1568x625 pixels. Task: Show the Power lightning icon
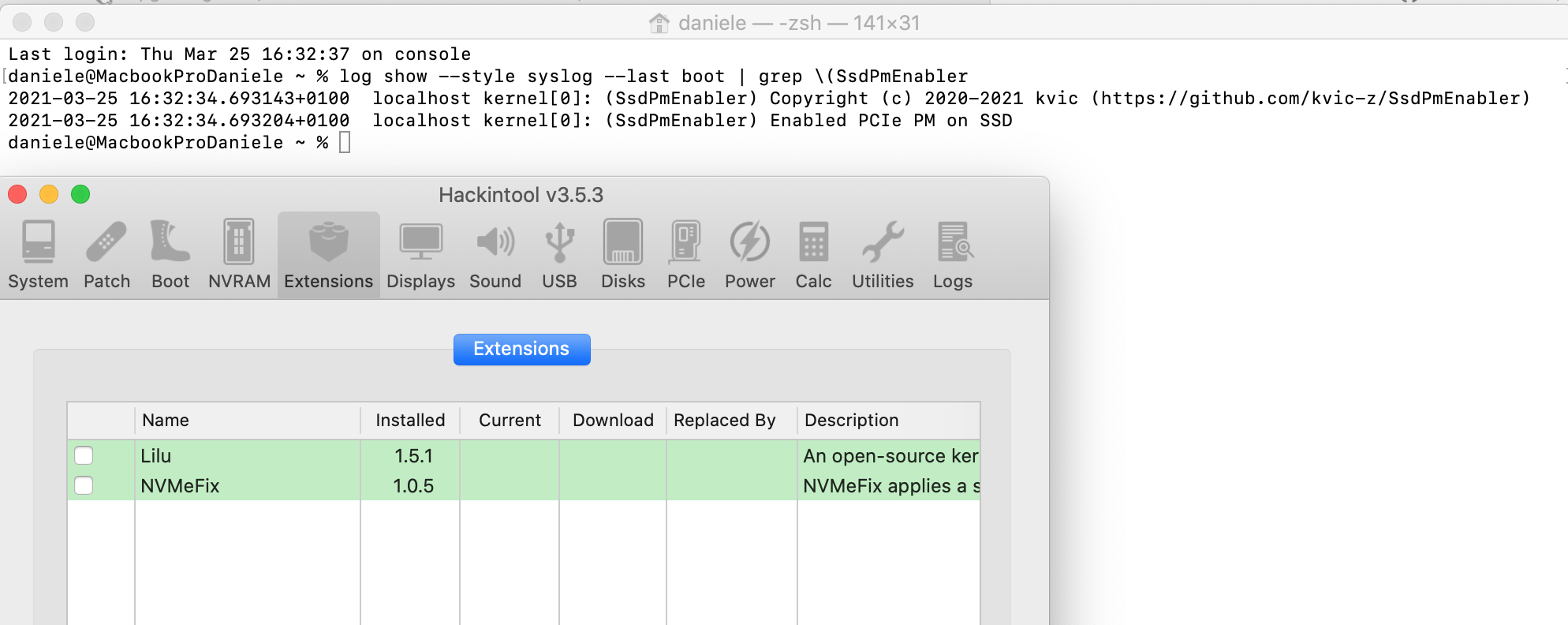pyautogui.click(x=749, y=242)
